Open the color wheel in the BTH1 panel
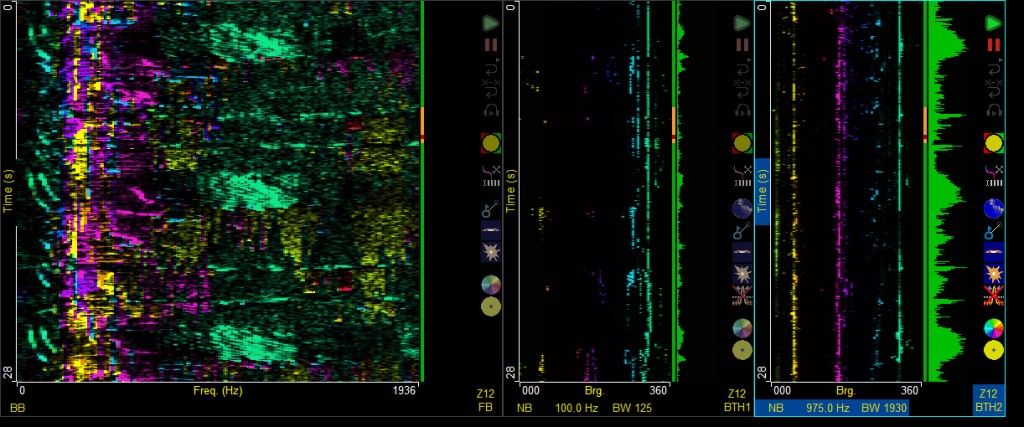This screenshot has height=427, width=1024. coord(741,328)
